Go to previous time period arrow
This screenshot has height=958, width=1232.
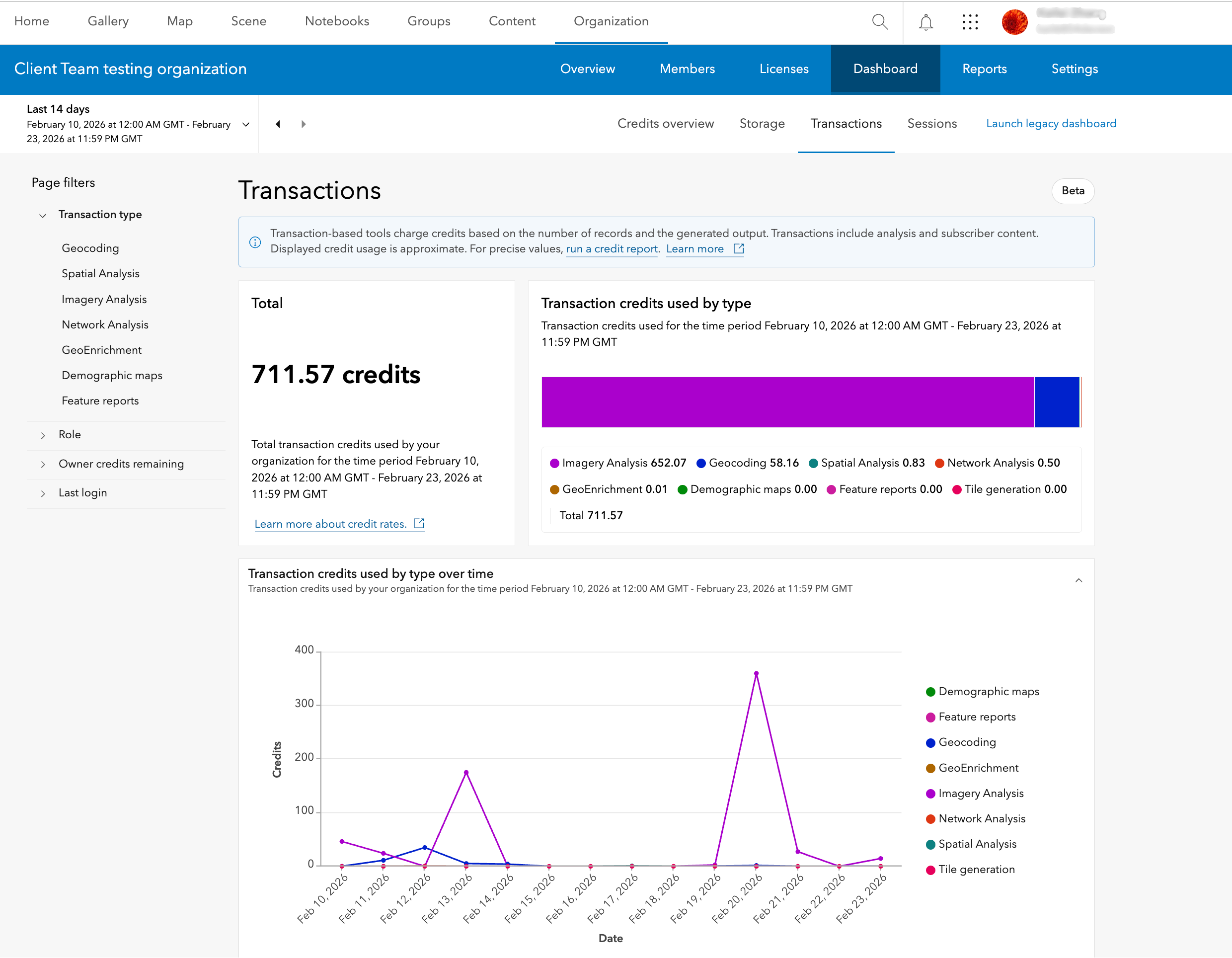tap(278, 124)
